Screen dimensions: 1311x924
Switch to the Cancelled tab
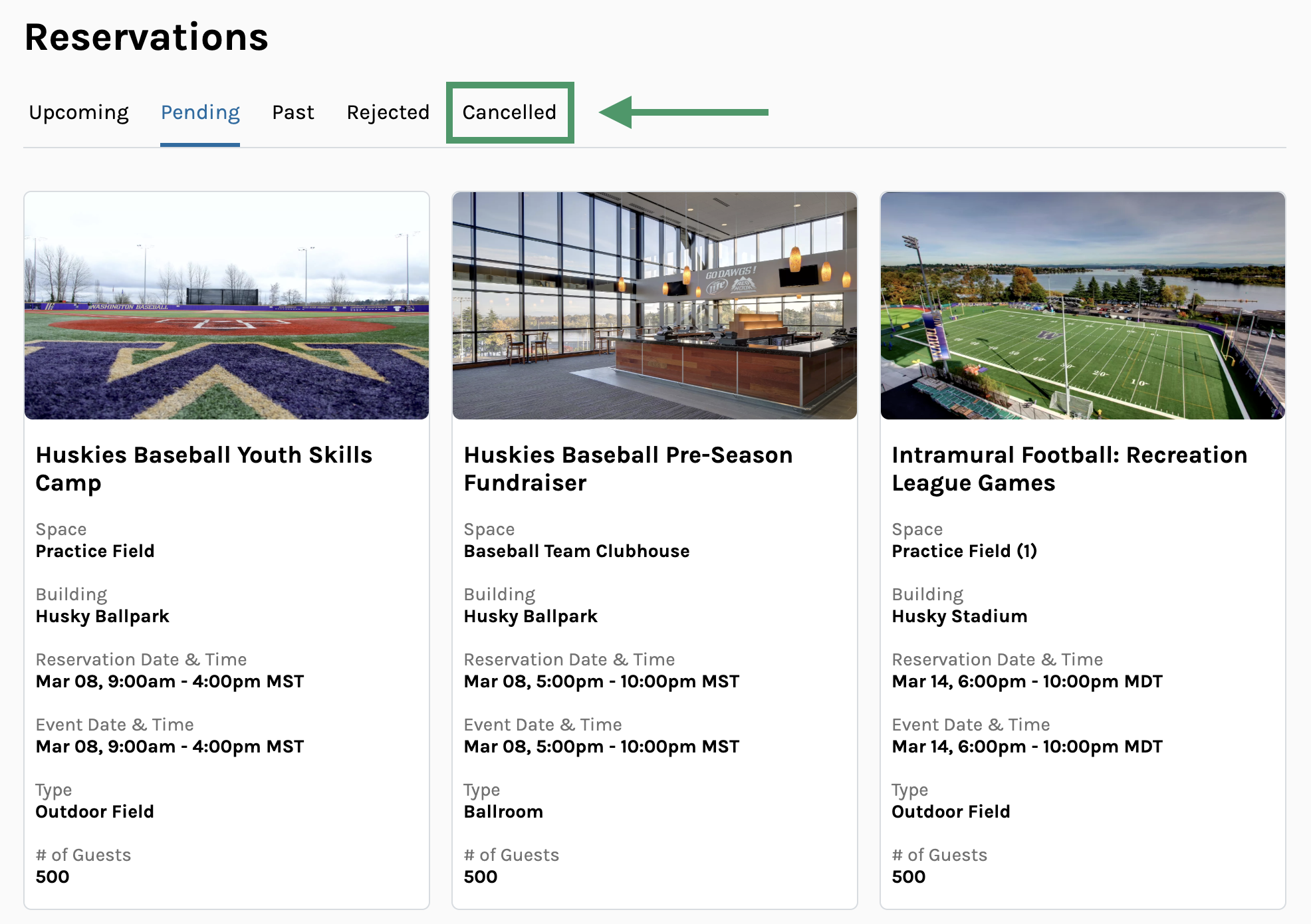[x=509, y=112]
